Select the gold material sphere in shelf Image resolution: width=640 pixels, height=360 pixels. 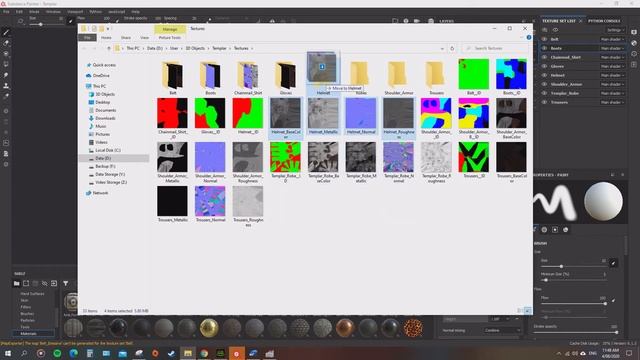coord(209,328)
